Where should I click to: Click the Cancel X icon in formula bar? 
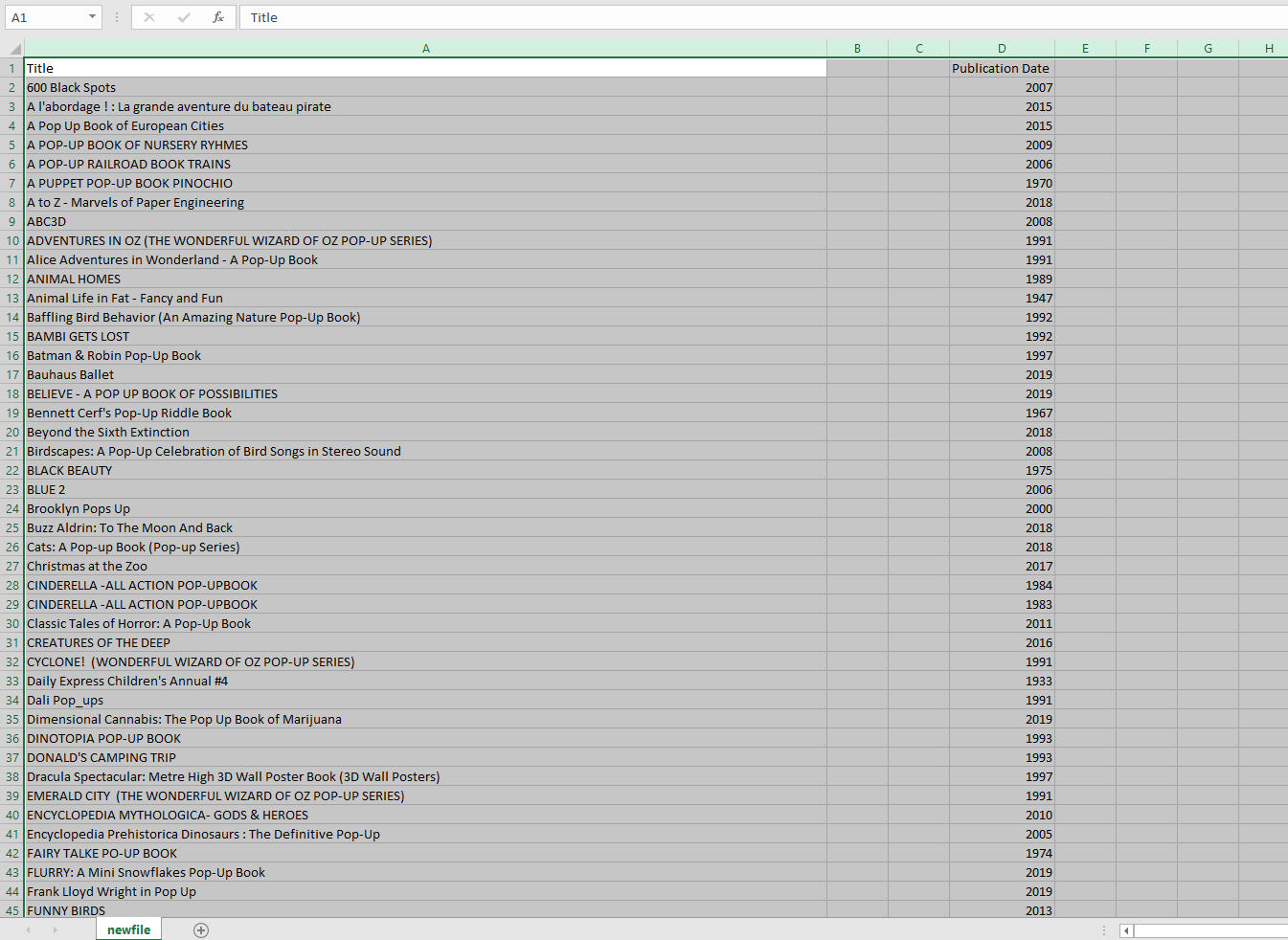[149, 17]
